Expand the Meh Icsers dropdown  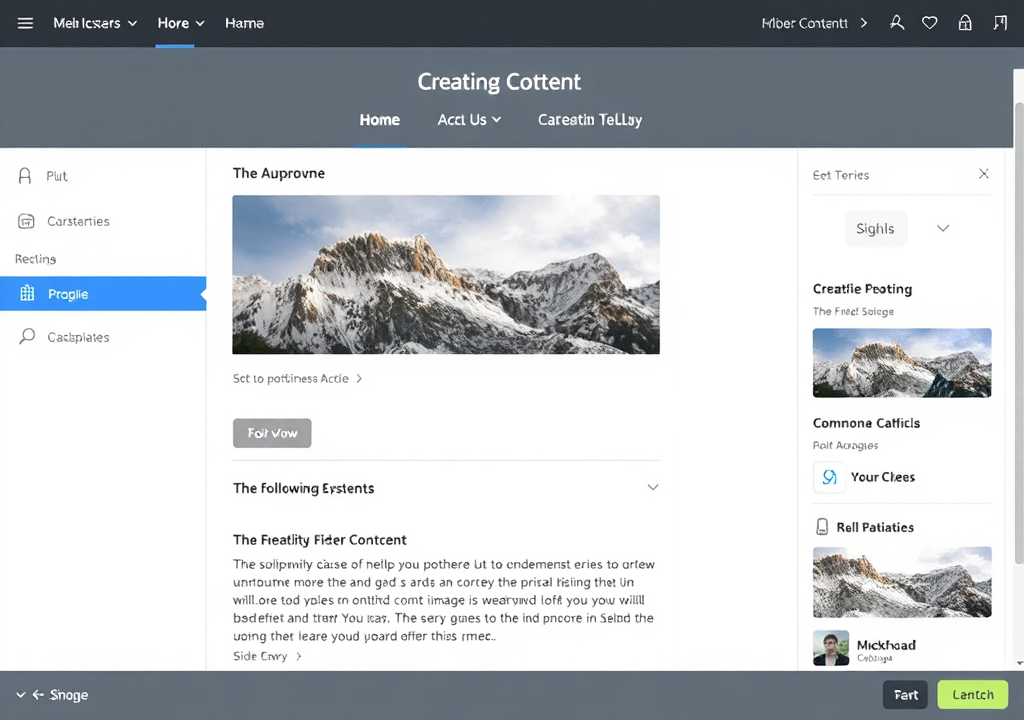133,24
